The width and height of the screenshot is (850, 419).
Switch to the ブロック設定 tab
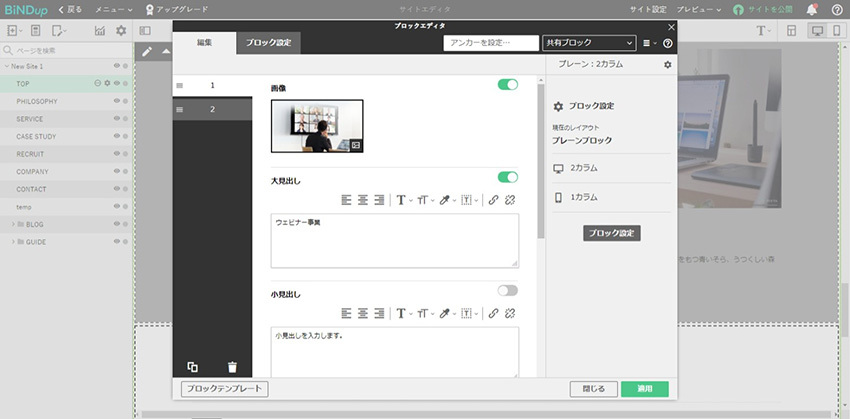click(268, 42)
